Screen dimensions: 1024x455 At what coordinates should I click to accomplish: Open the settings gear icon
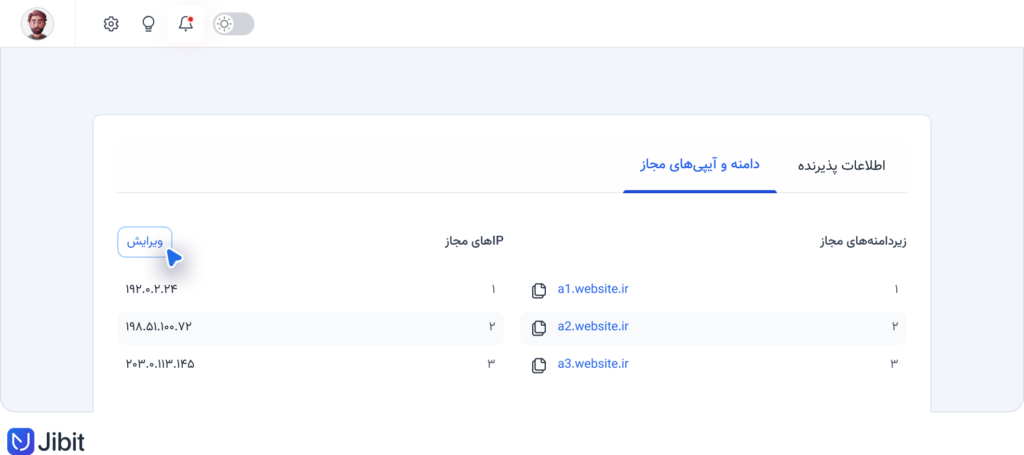111,25
